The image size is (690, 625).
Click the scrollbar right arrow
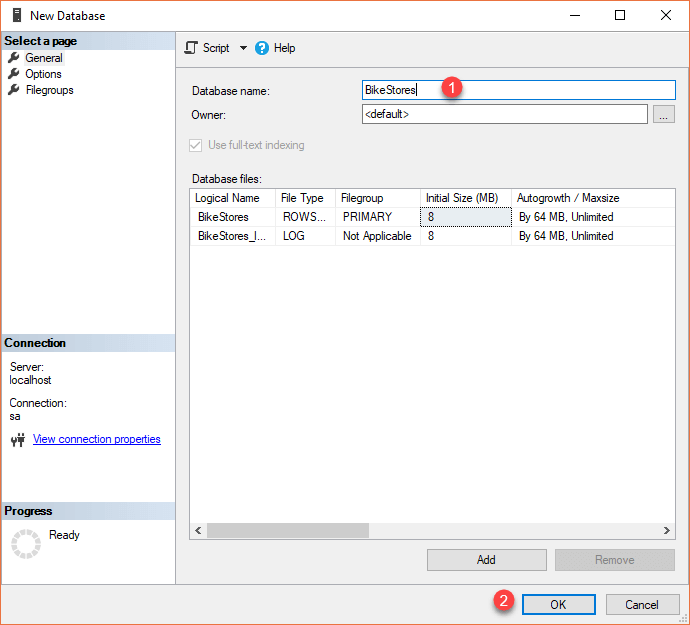coord(668,531)
